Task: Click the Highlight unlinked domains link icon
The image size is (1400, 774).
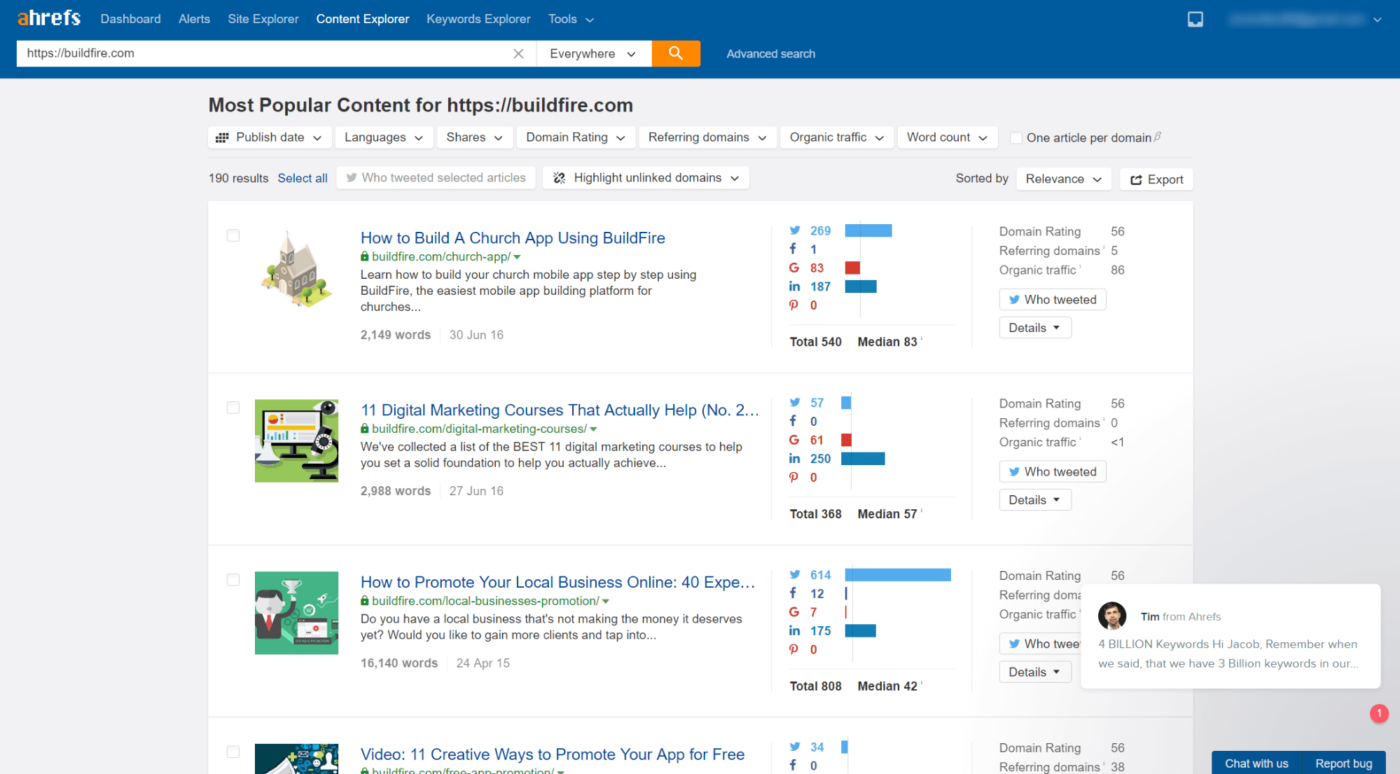Action: coord(559,178)
